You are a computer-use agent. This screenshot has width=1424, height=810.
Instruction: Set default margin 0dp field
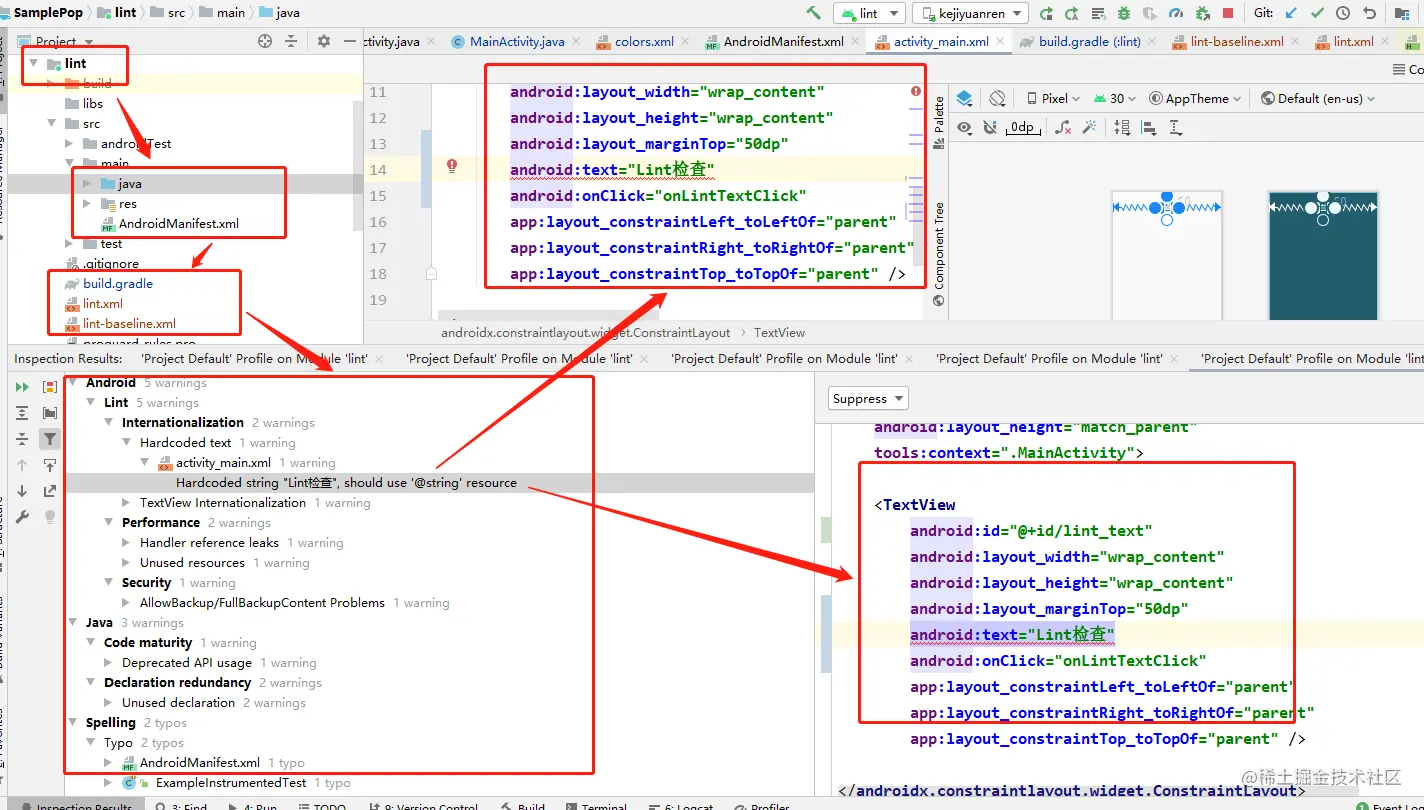[1021, 127]
